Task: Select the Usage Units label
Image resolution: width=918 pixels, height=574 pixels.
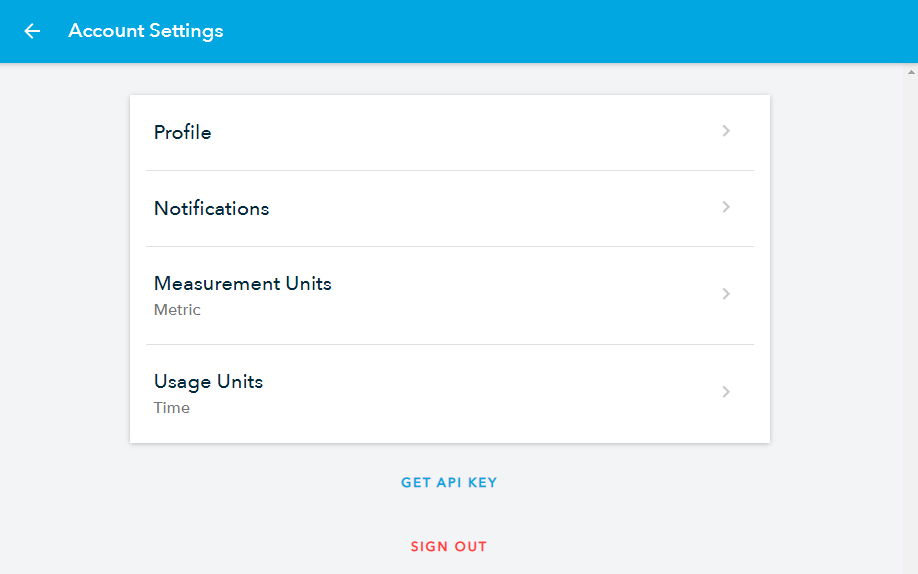Action: (x=208, y=381)
